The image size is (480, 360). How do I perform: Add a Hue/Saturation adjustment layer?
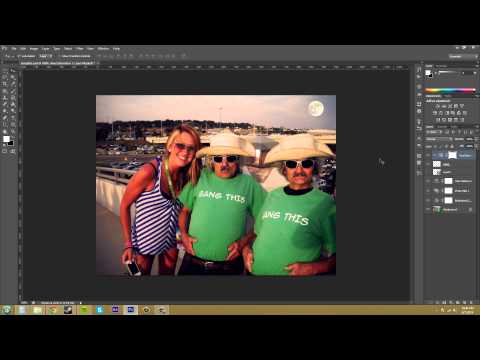pos(435,113)
